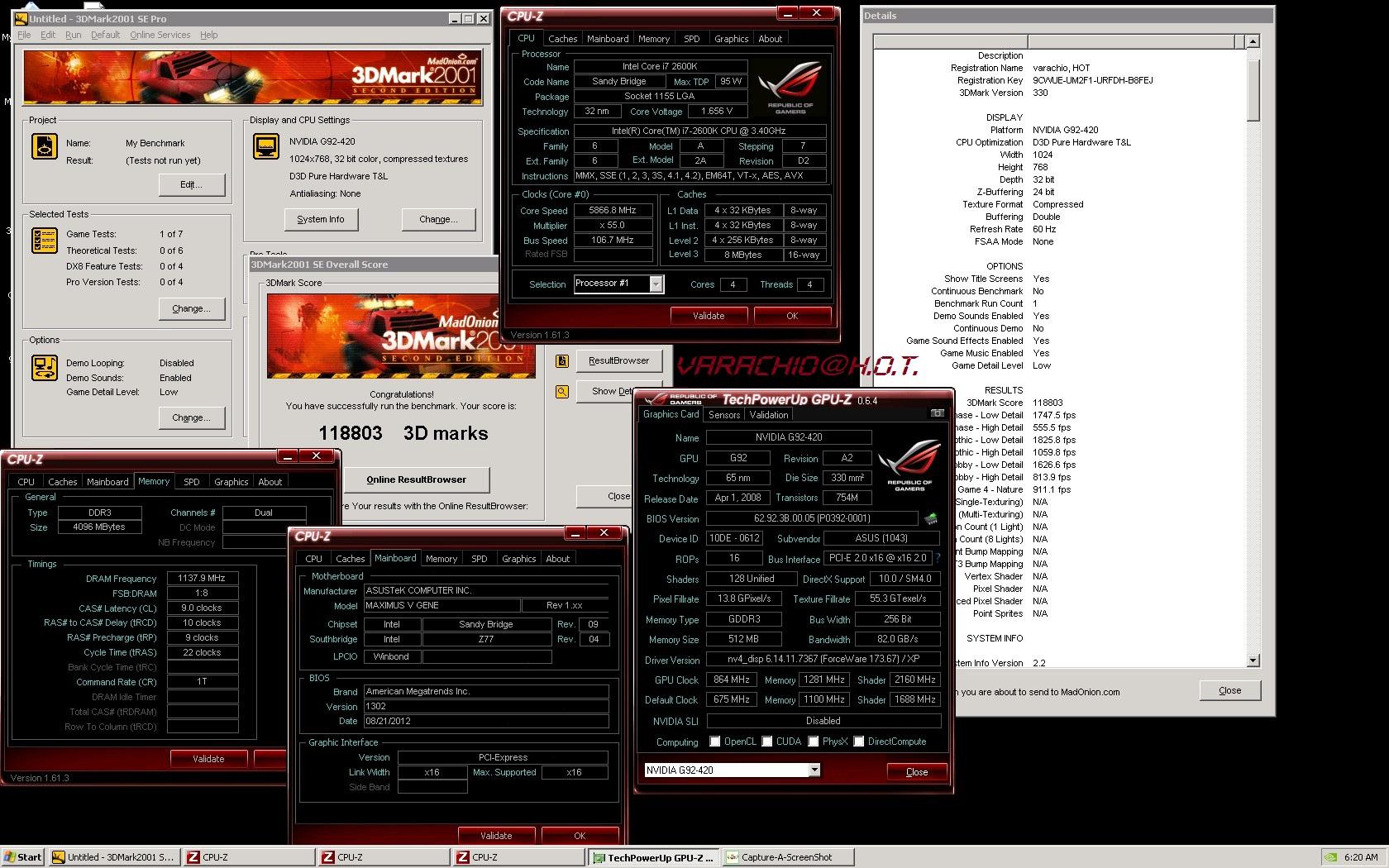Image resolution: width=1389 pixels, height=868 pixels.
Task: Switch to Untitled - 3DMark2001 taskbar item
Action: (x=113, y=857)
